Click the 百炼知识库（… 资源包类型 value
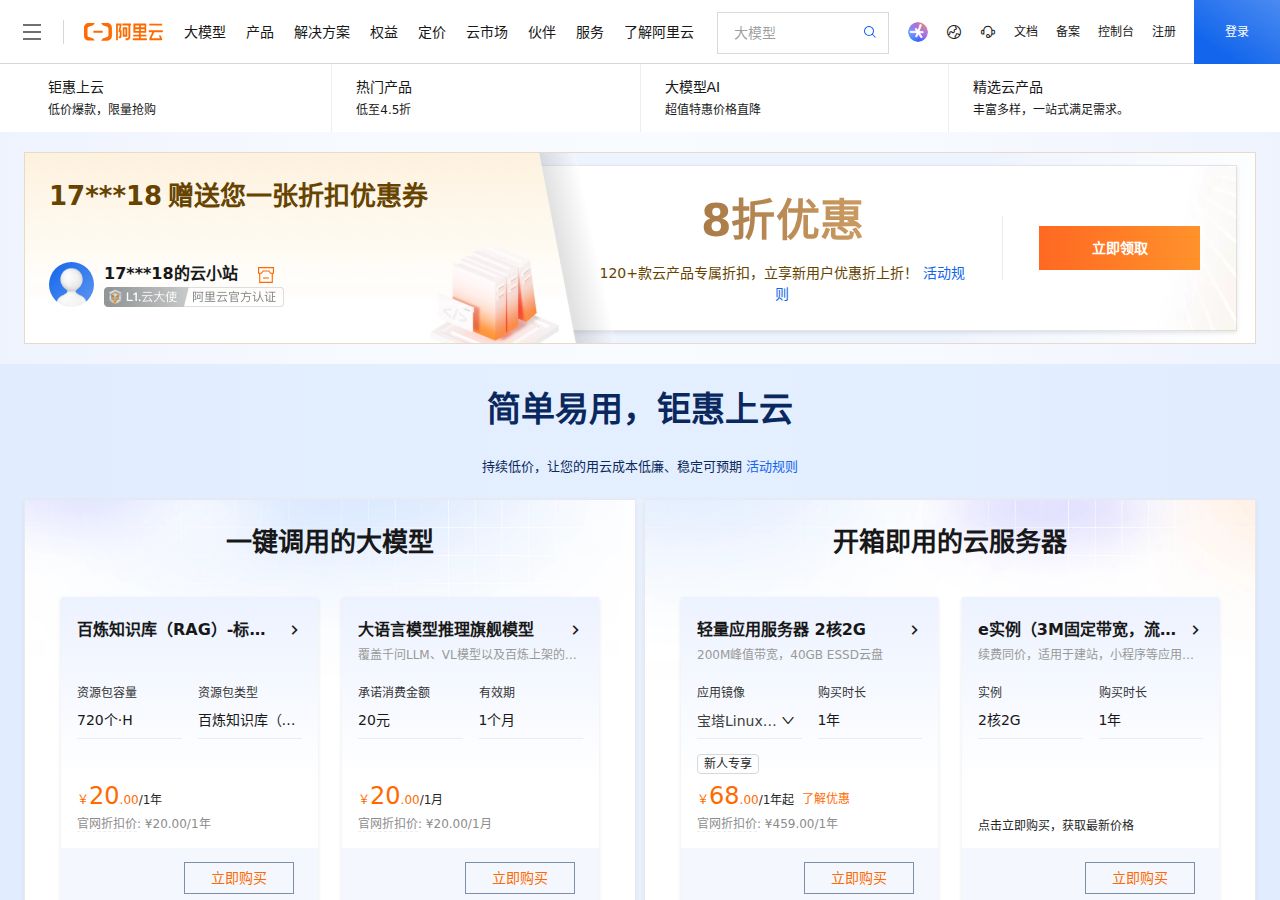The width and height of the screenshot is (1280, 900). [x=247, y=720]
